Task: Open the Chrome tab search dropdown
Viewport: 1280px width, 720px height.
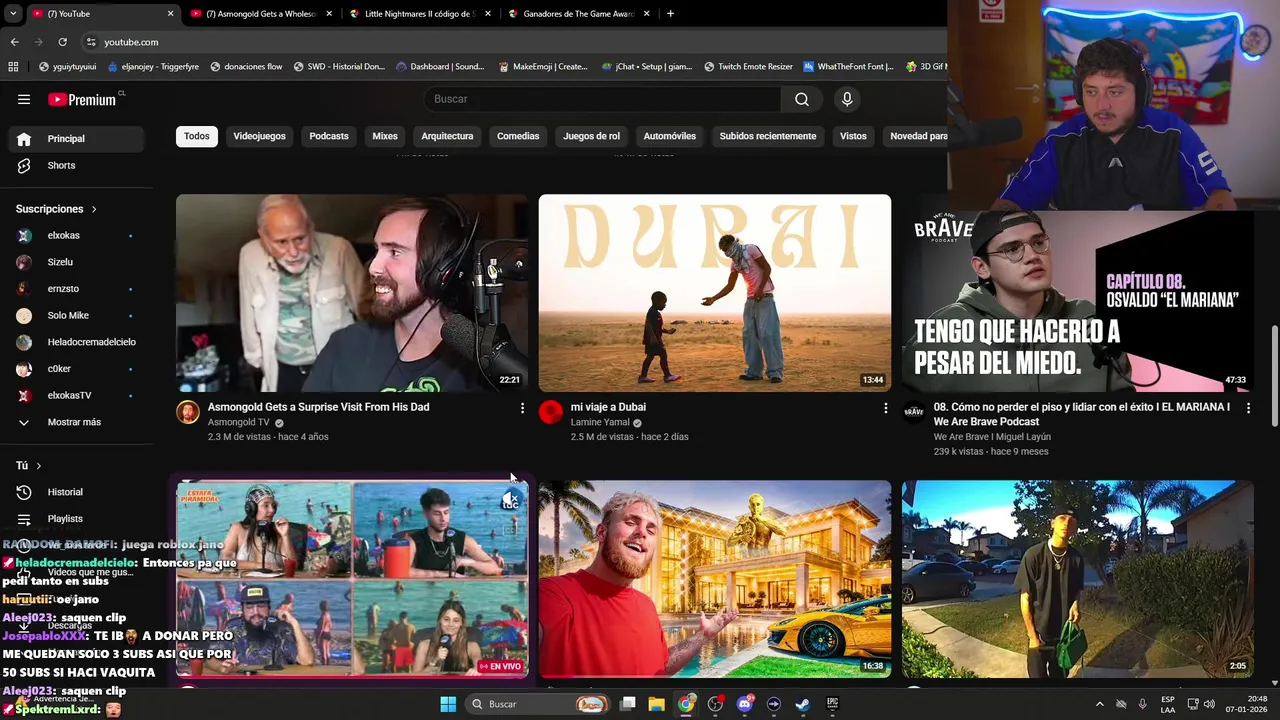Action: 14,14
